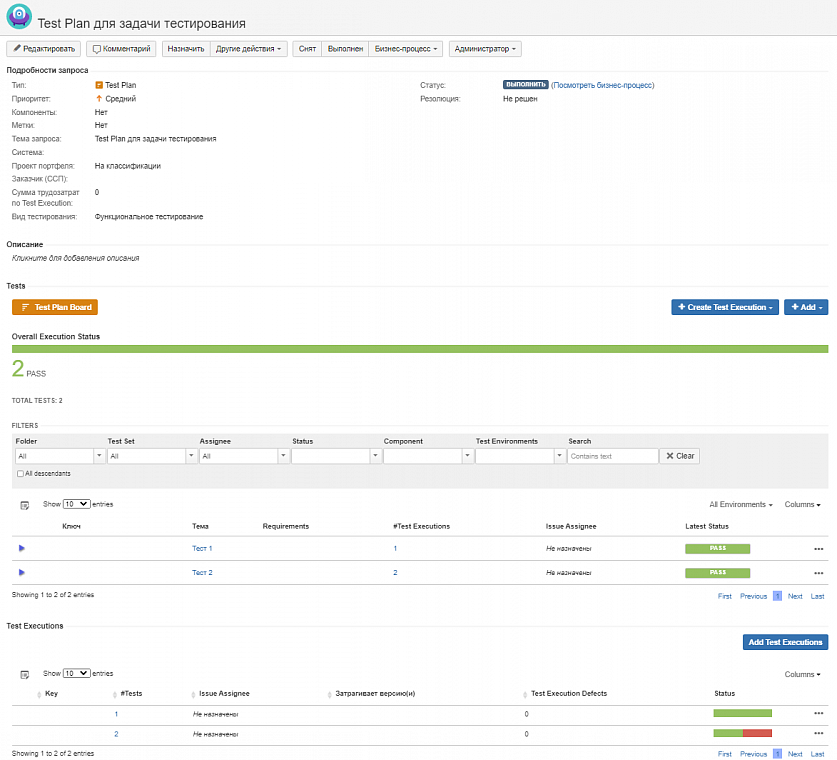
Task: Open Columns menu of Tests table
Action: 802,504
